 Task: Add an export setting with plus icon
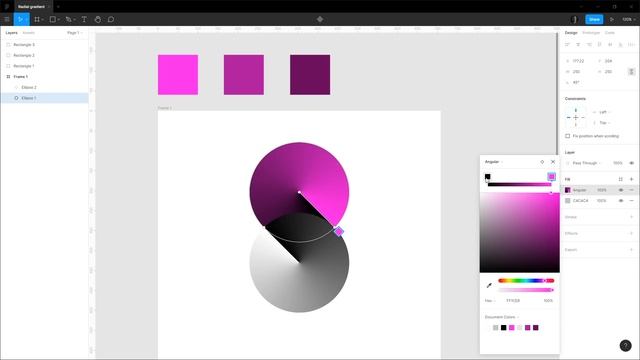pos(631,249)
